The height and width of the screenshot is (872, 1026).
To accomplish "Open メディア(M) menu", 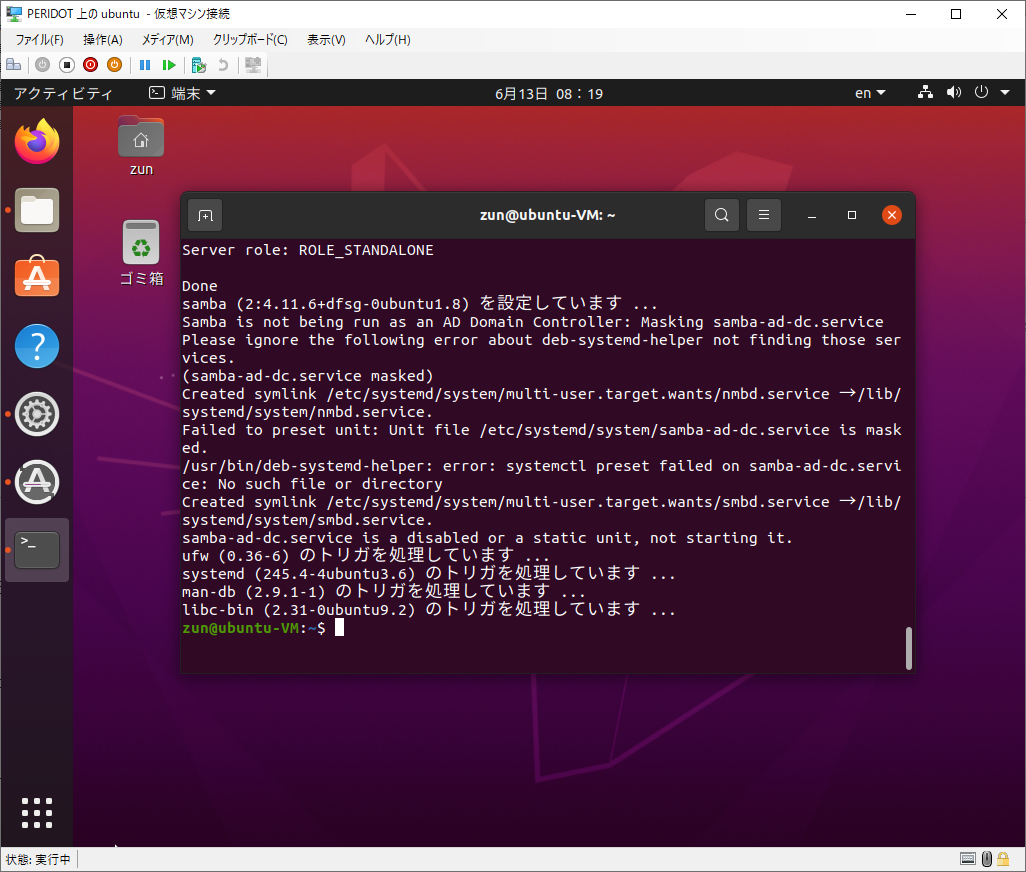I will [168, 40].
